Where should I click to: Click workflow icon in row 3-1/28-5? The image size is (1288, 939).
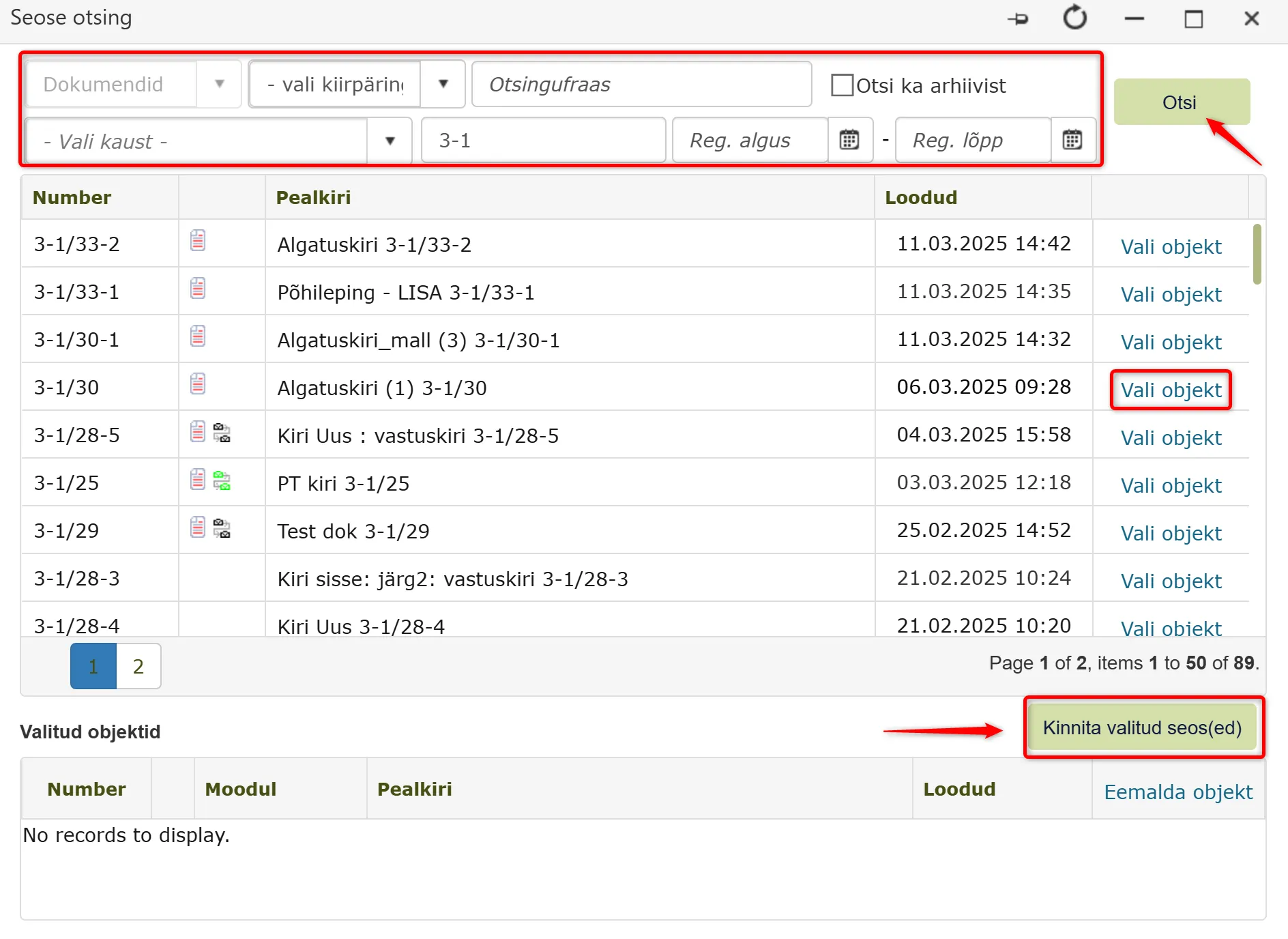222,433
